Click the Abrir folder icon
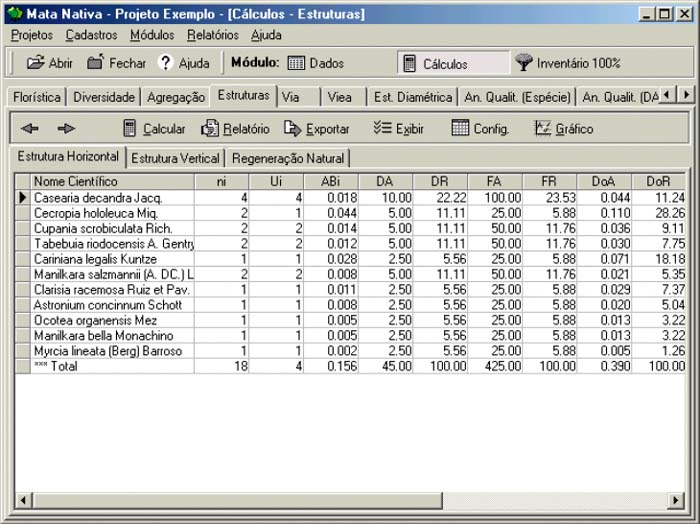The image size is (700, 524). click(x=35, y=63)
